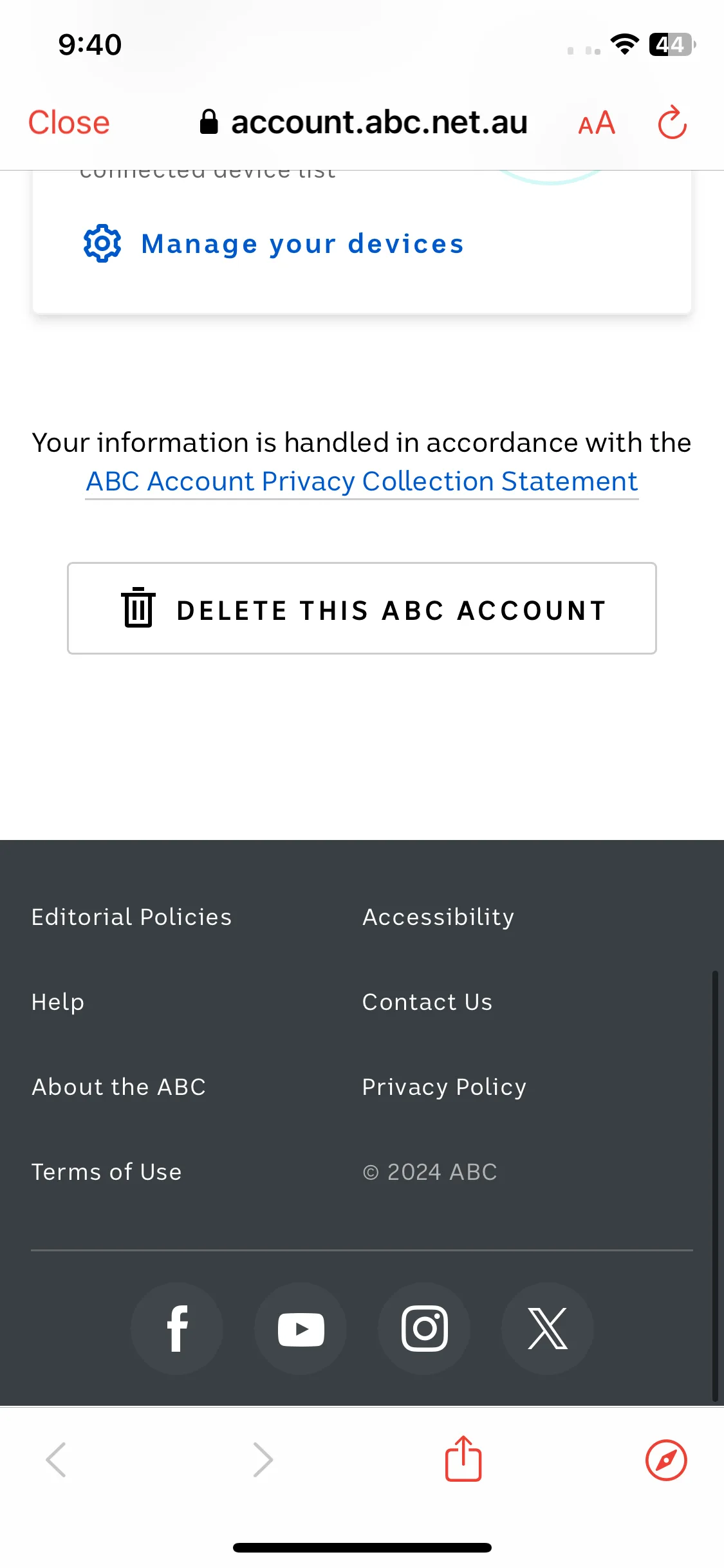Open the AA text size menu
The image size is (724, 1568).
click(597, 123)
